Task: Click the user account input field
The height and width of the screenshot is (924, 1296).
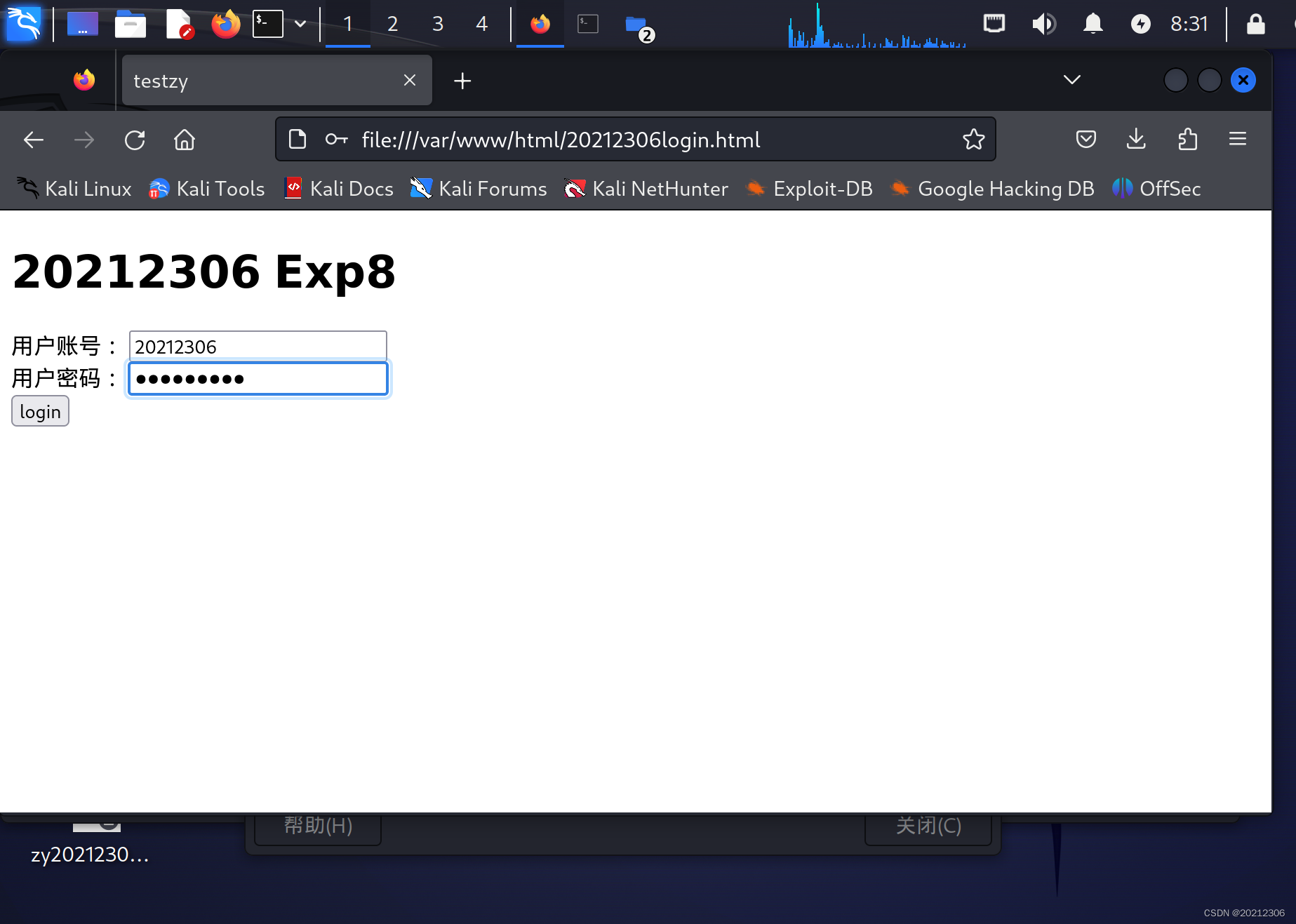Action: [x=258, y=347]
